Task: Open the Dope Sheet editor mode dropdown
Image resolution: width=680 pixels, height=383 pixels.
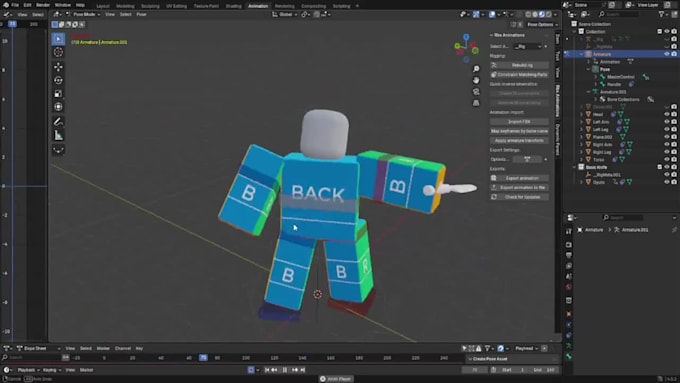Action: [x=38, y=348]
